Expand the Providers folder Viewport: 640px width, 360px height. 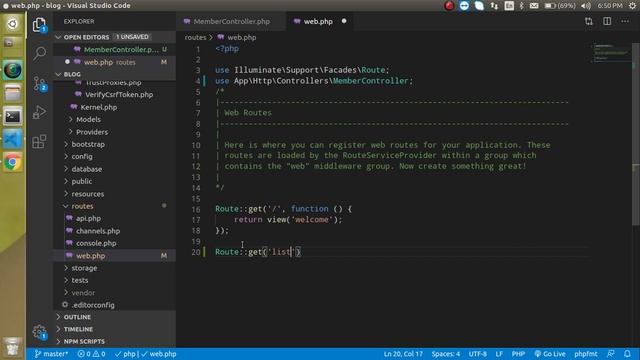[x=92, y=132]
